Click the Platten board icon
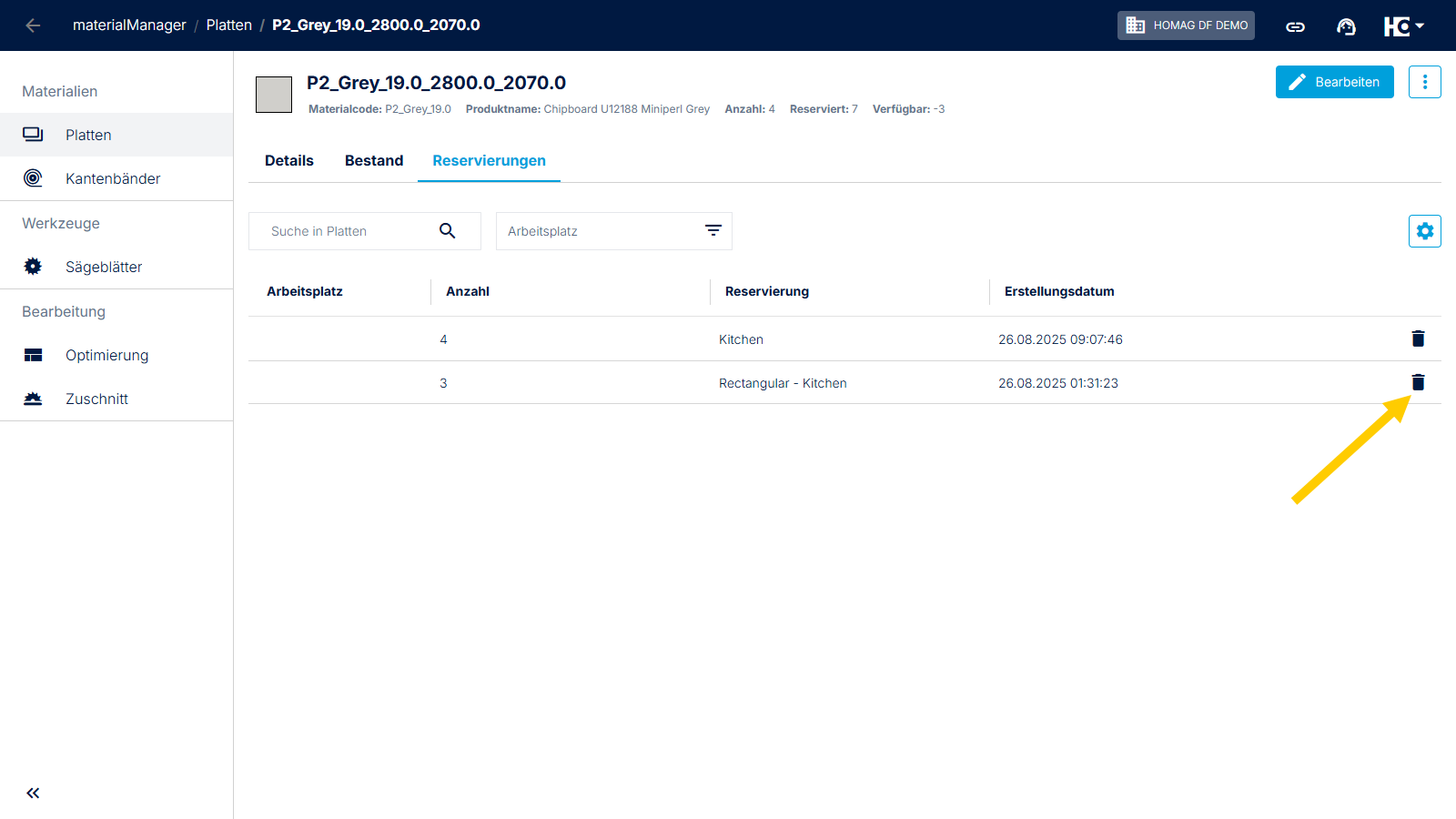Viewport: 1456px width, 819px height. click(33, 135)
